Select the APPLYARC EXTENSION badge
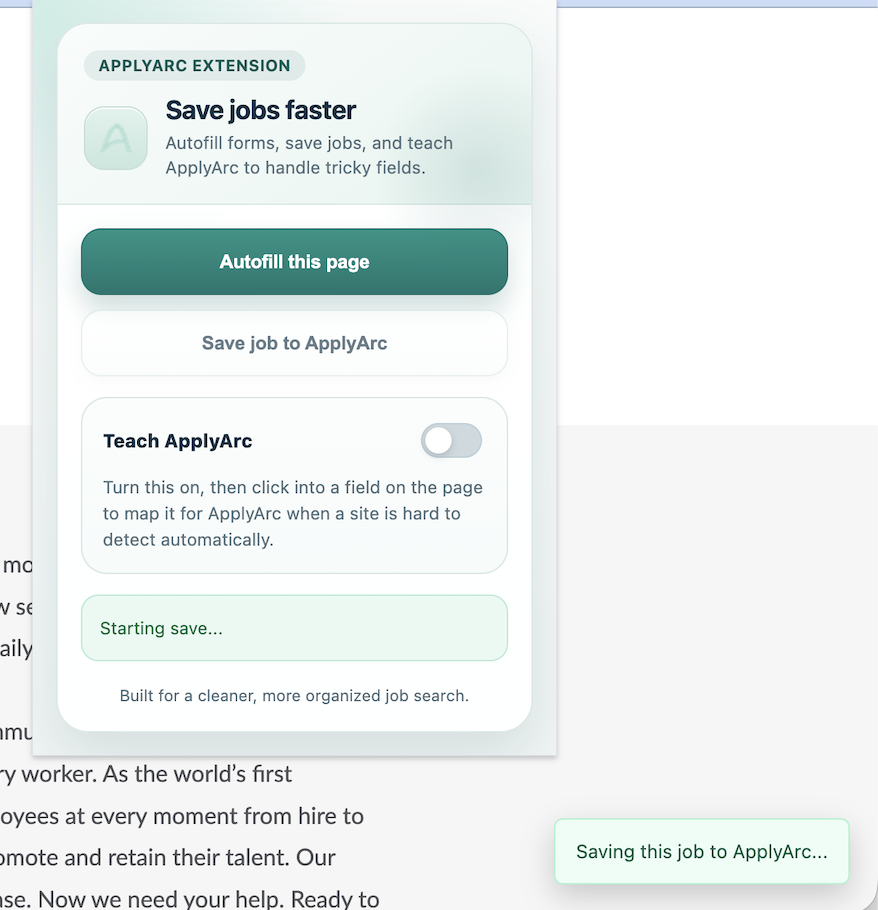 pos(193,65)
